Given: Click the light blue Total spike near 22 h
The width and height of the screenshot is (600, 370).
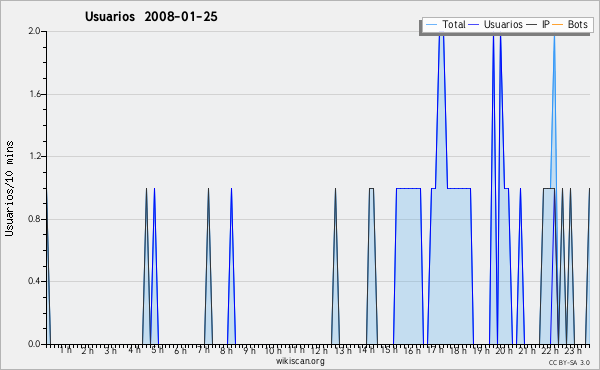Looking at the screenshot, I should (553, 111).
